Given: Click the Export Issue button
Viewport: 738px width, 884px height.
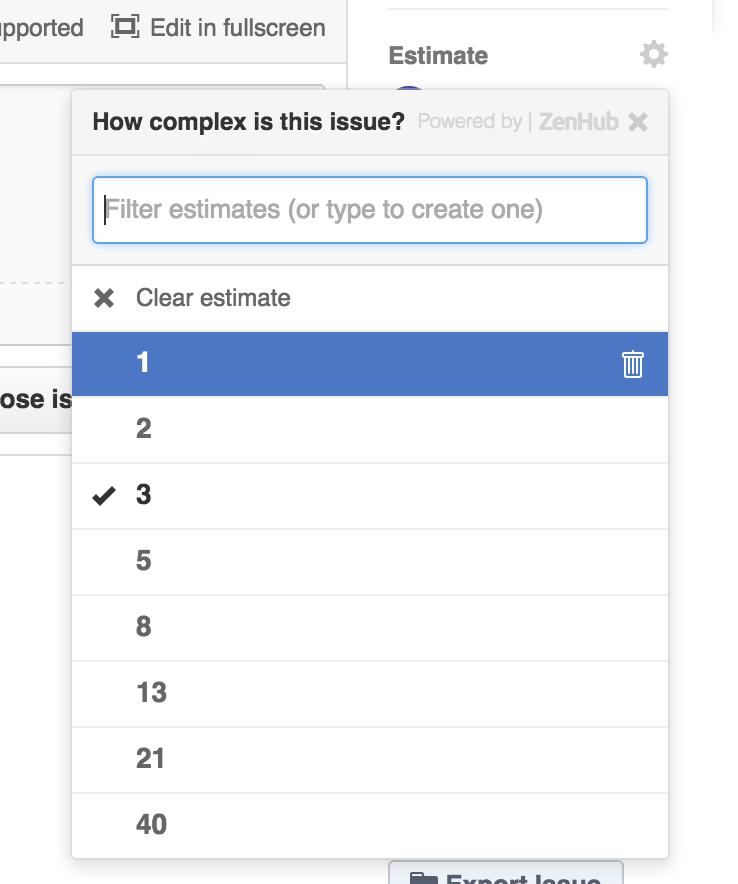Looking at the screenshot, I should click(x=505, y=874).
